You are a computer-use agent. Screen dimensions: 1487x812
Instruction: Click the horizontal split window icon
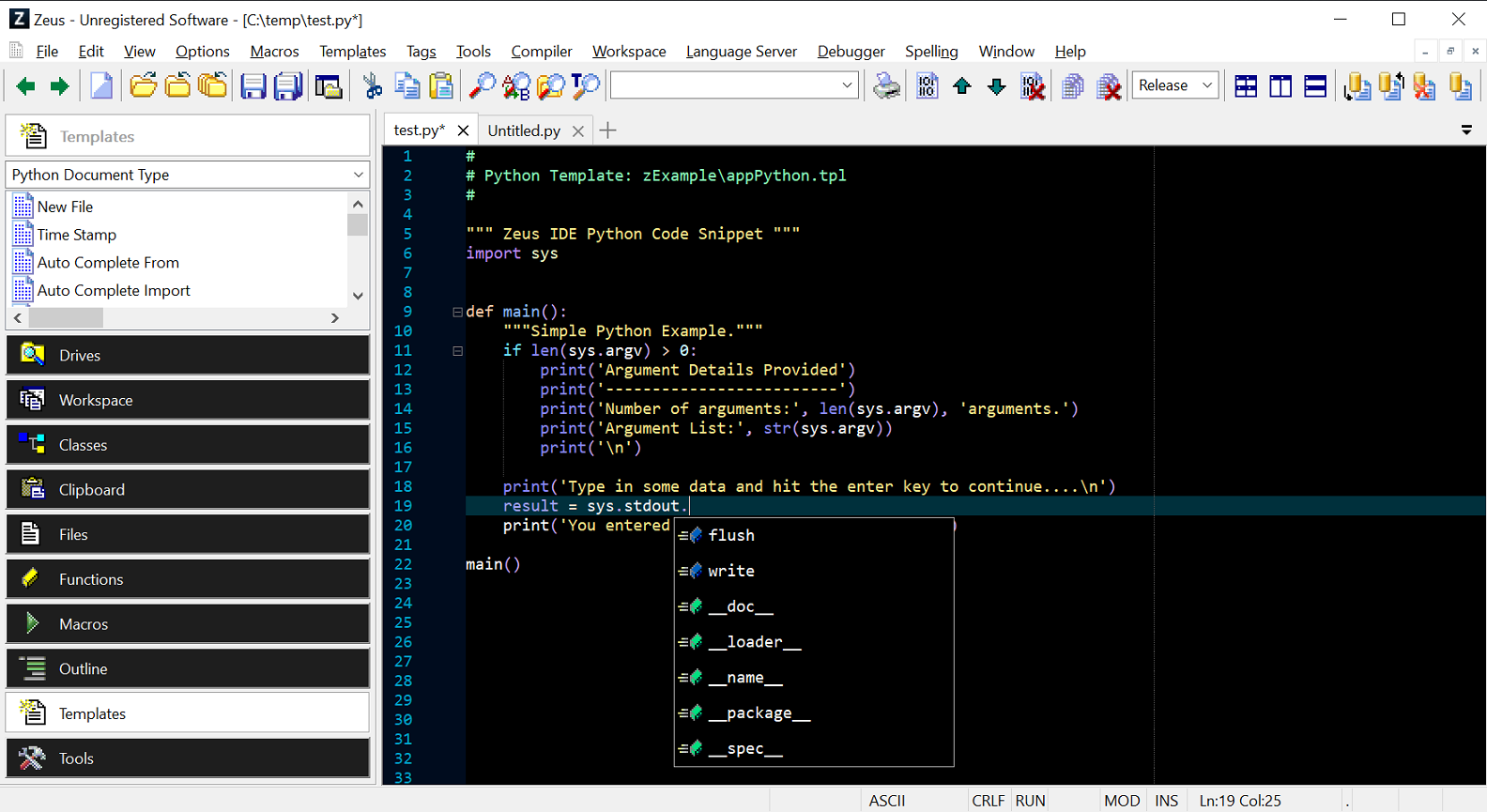tap(1315, 86)
